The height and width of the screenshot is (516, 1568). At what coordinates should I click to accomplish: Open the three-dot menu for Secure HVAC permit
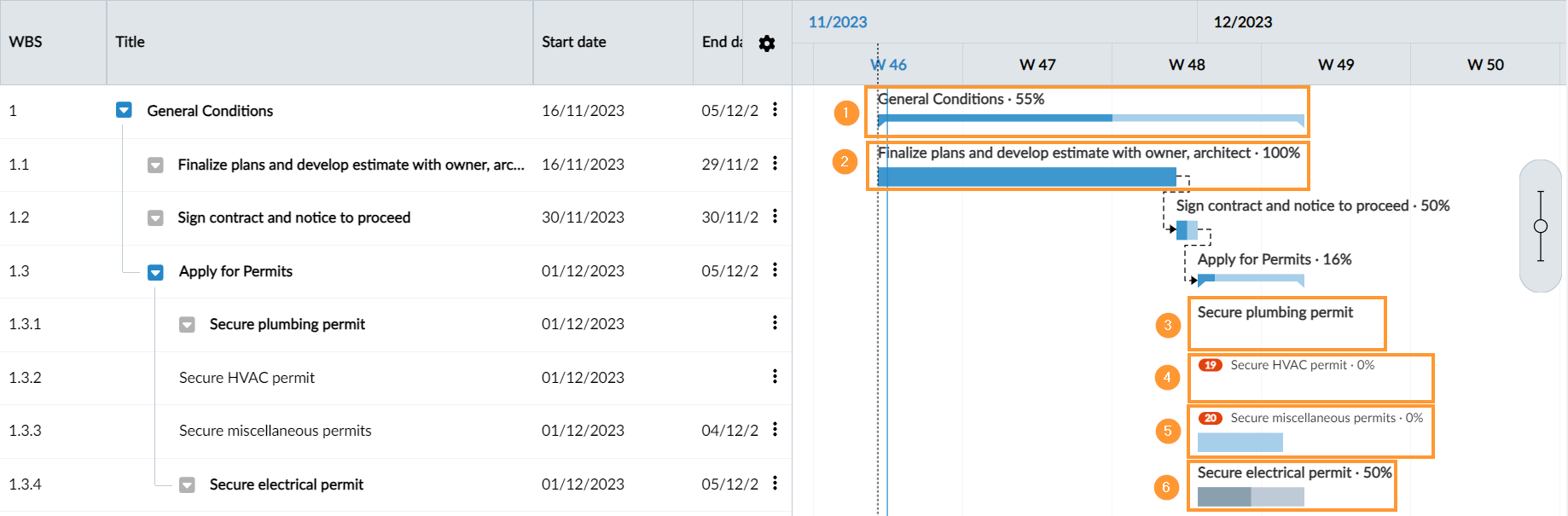click(x=775, y=376)
